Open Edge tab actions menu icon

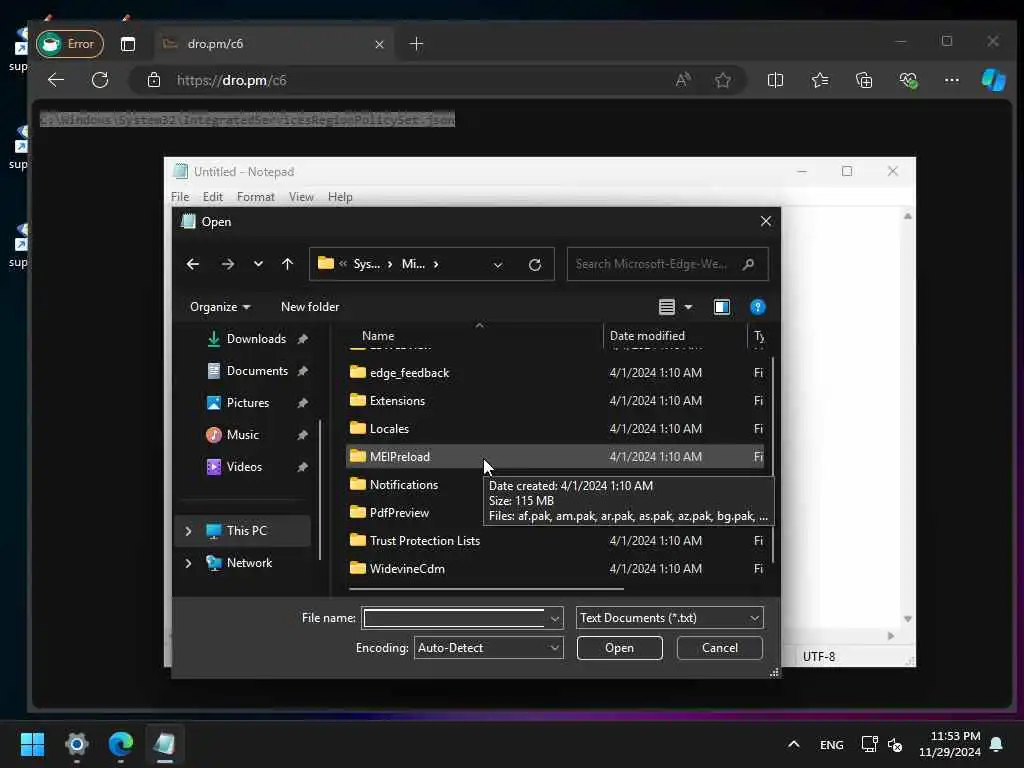[128, 44]
